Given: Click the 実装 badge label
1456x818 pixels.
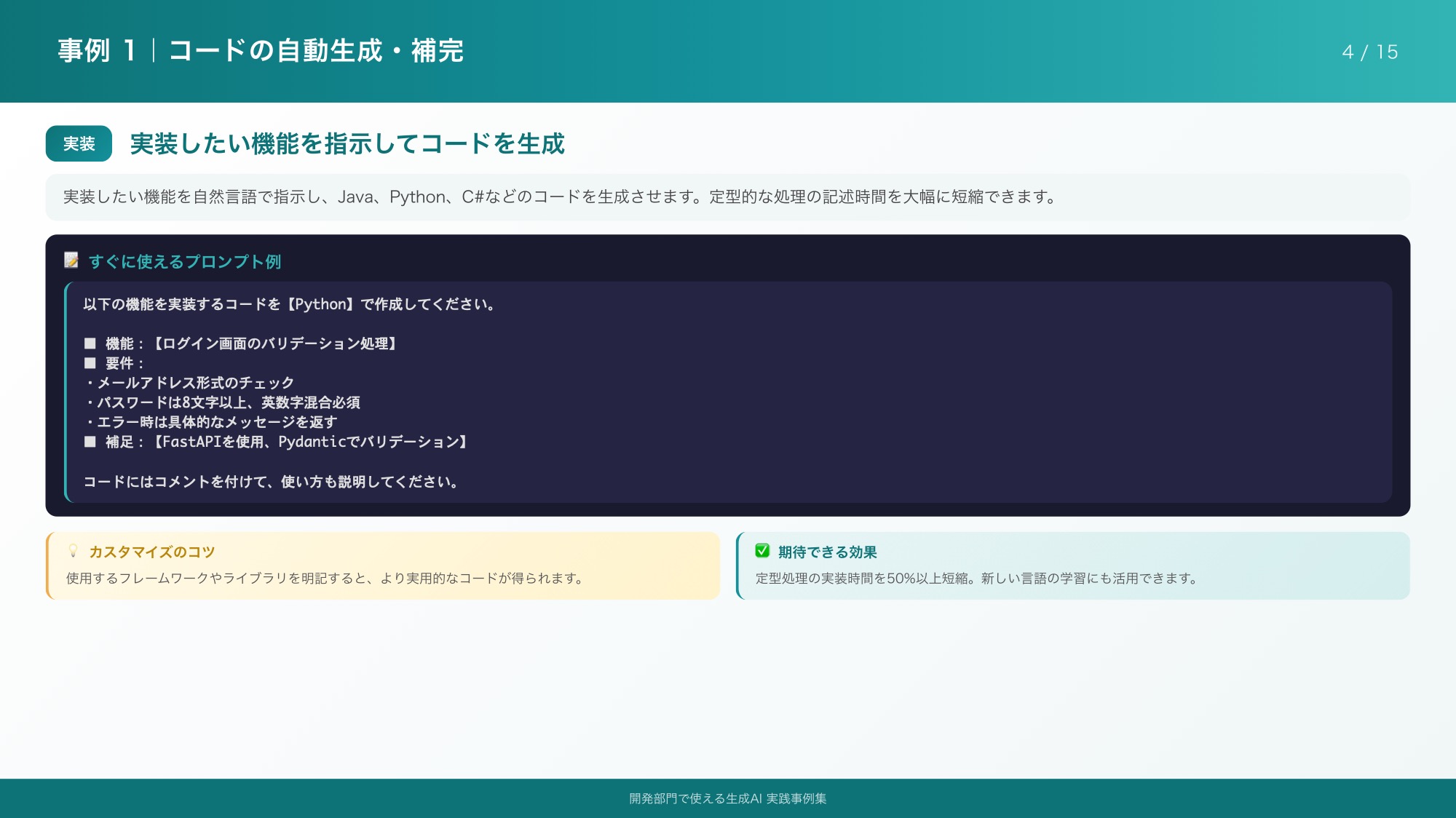Looking at the screenshot, I should [x=79, y=143].
